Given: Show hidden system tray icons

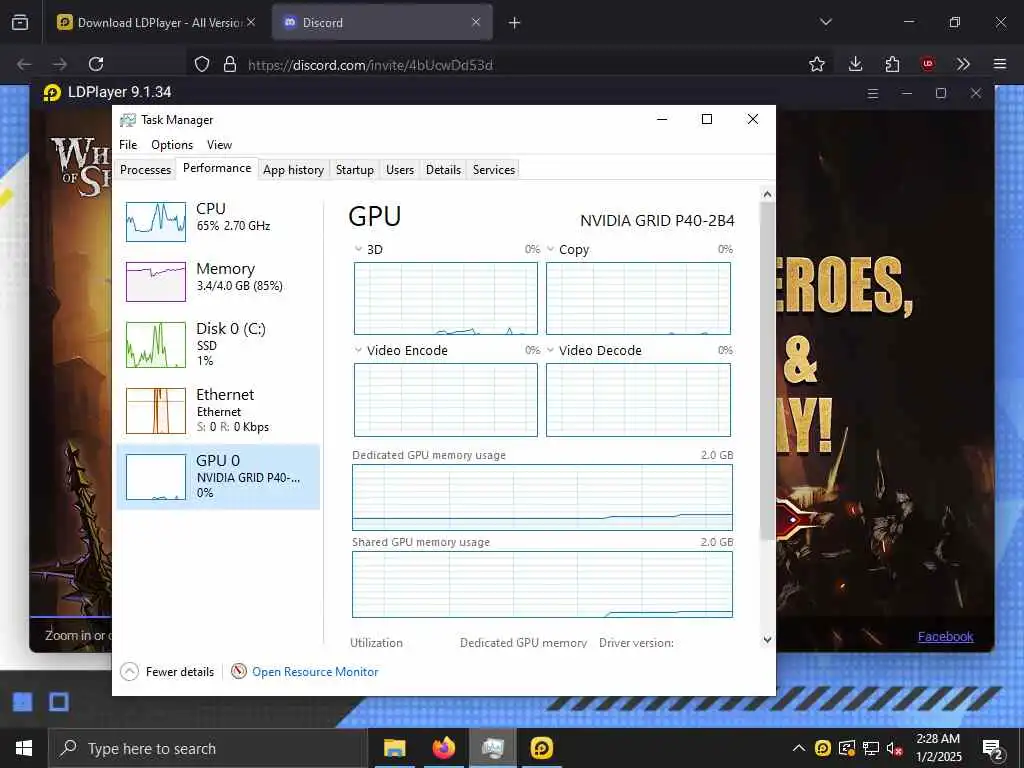Looking at the screenshot, I should (799, 748).
